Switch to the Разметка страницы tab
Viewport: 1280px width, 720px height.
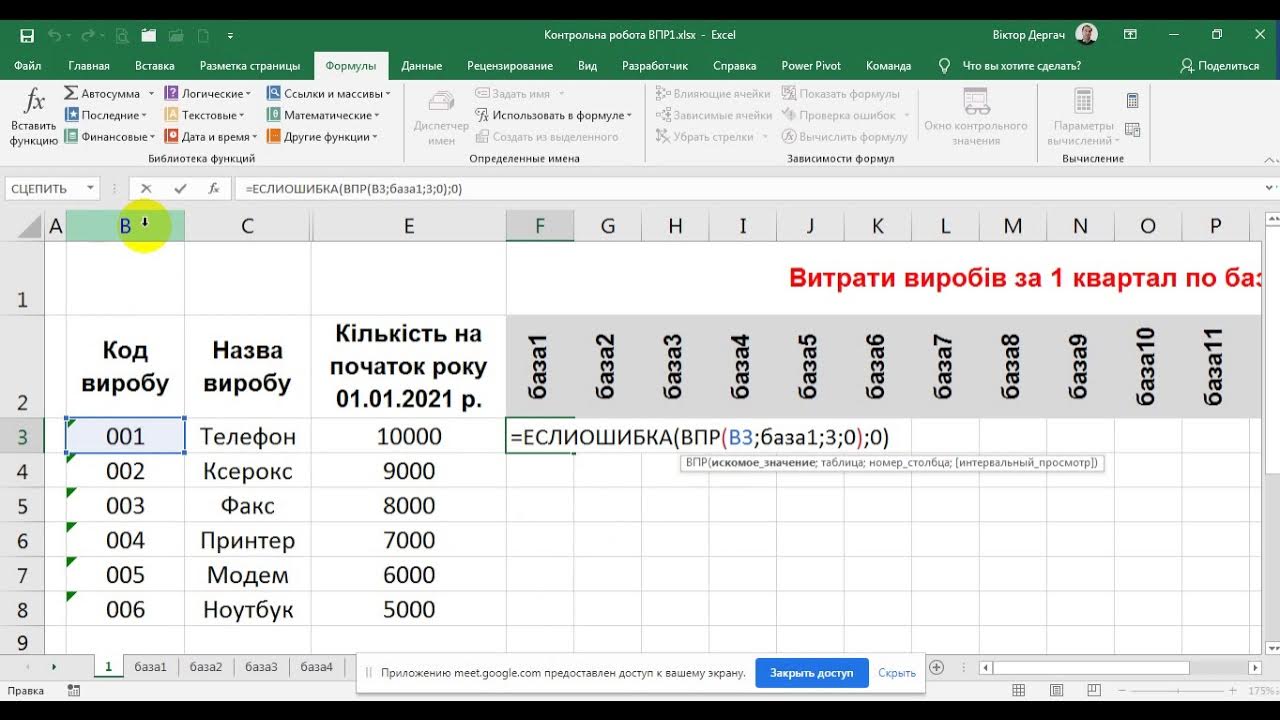pos(250,66)
